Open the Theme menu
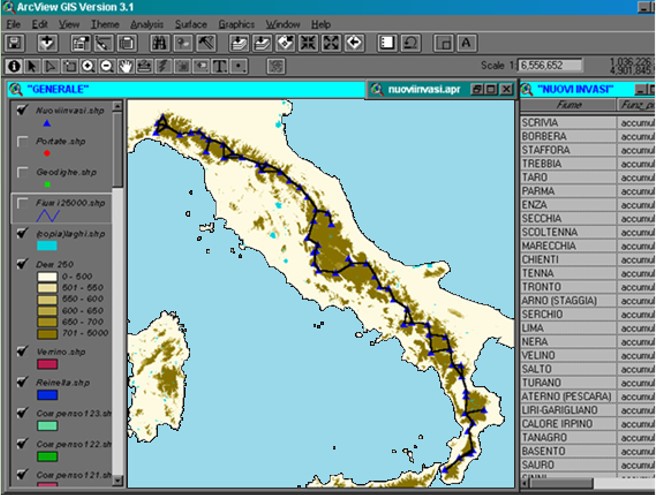The width and height of the screenshot is (656, 495). 104,23
